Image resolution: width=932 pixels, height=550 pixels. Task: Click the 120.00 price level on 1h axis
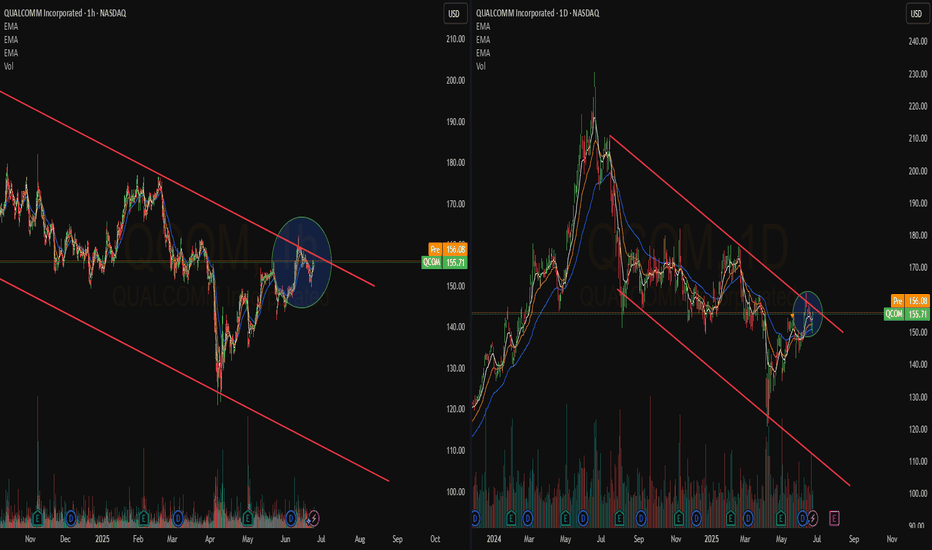click(x=456, y=409)
